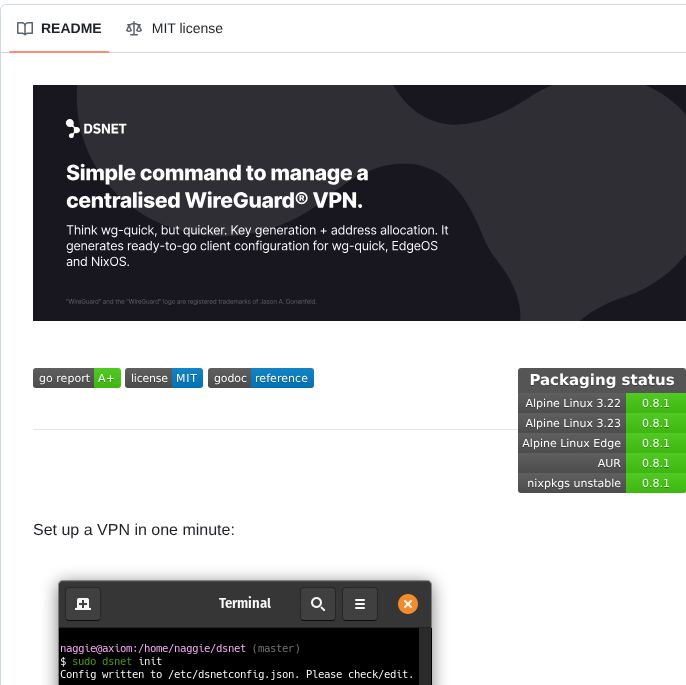This screenshot has height=685, width=686.
Task: Click the DSNET logo in banner
Action: click(96, 129)
